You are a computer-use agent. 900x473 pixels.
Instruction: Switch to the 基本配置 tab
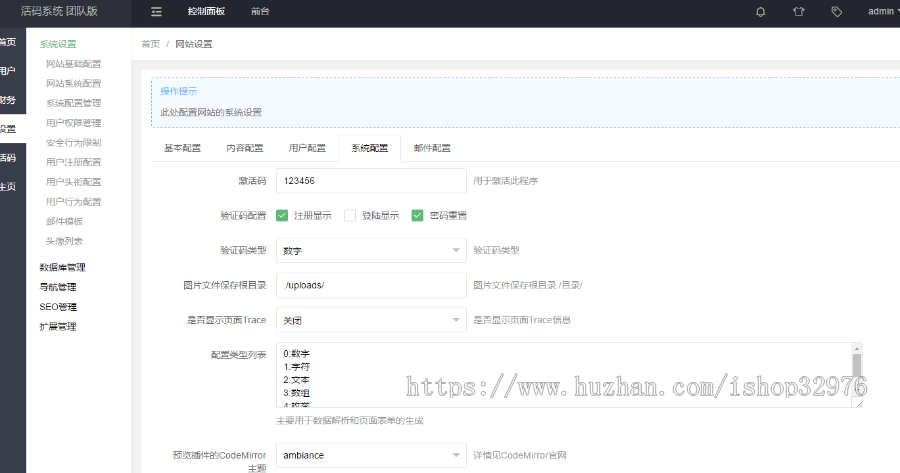183,148
